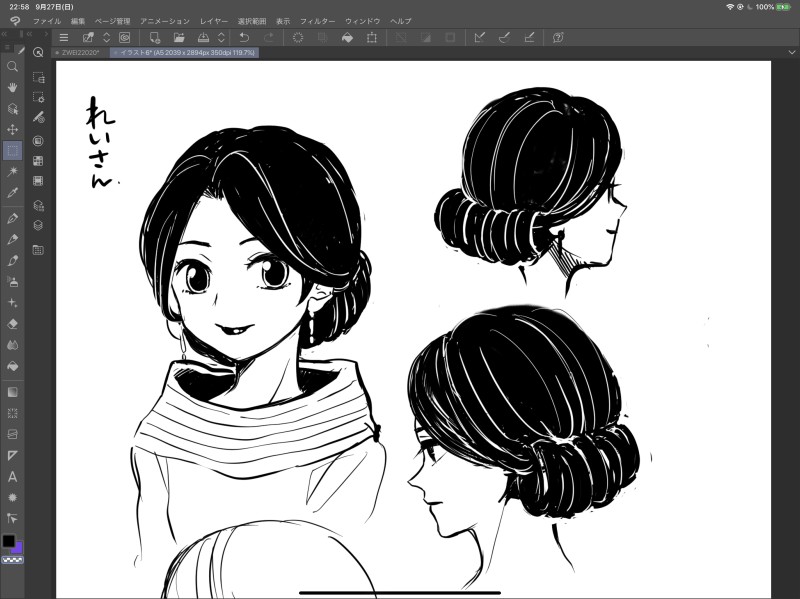Select the Hand move tool

pyautogui.click(x=12, y=87)
